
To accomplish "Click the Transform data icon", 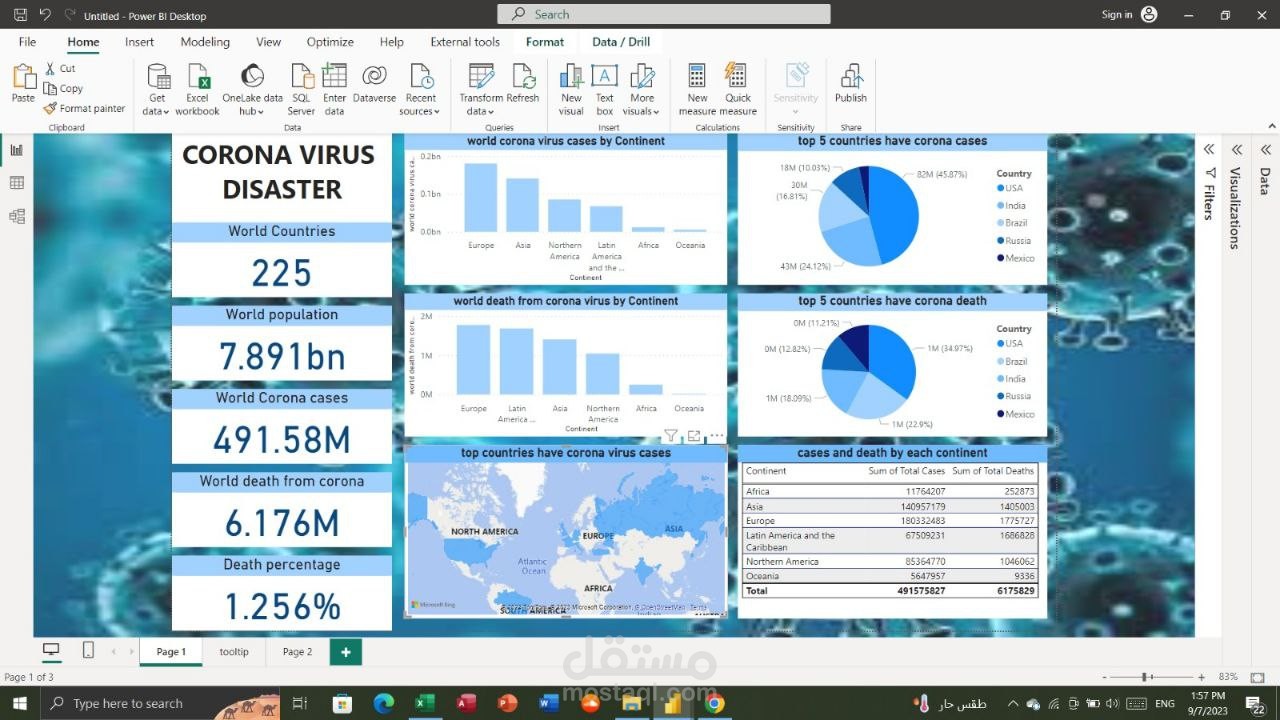I will pos(481,77).
